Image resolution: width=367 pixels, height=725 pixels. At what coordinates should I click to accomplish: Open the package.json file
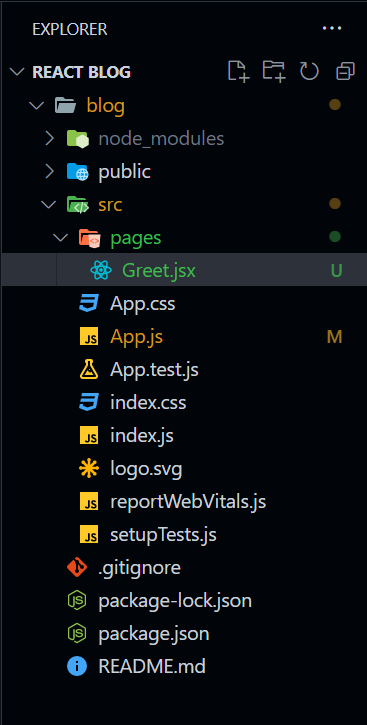pos(153,634)
